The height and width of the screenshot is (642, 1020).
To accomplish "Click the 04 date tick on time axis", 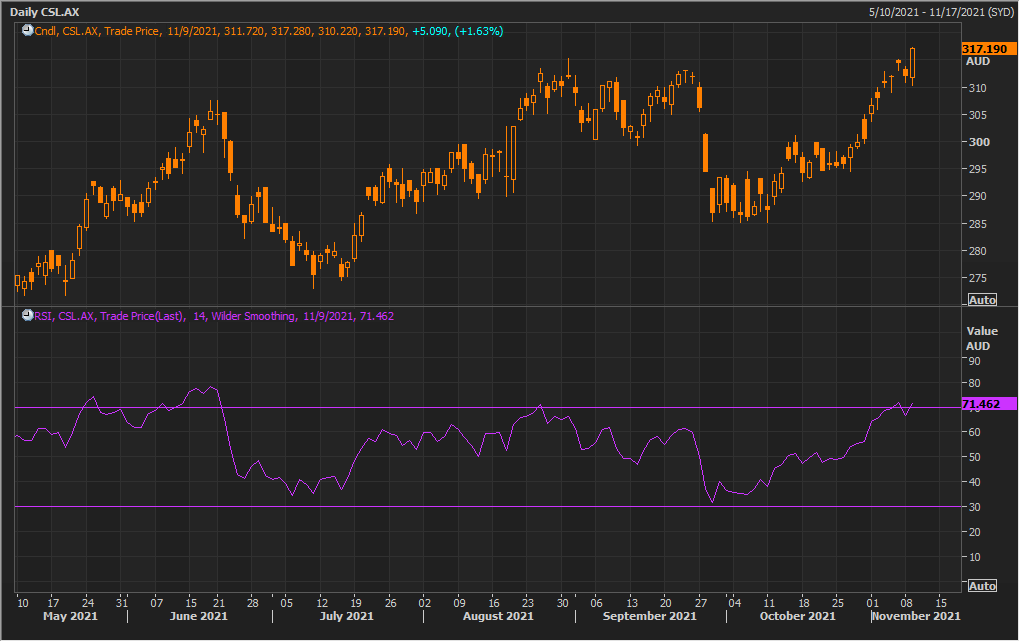I will [735, 603].
